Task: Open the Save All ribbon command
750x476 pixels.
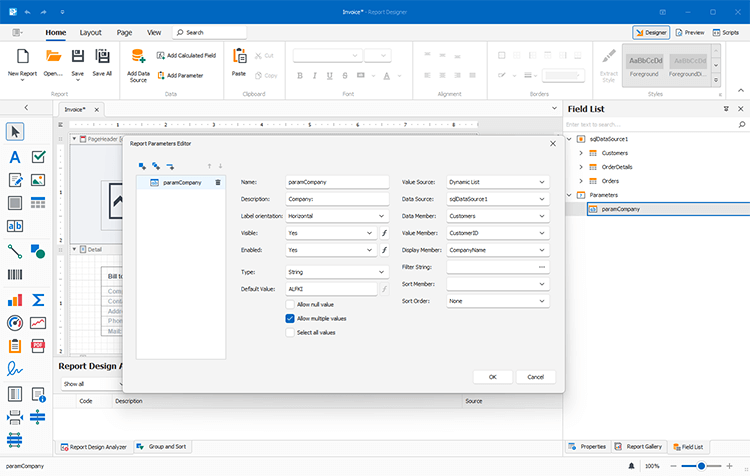Action: 102,57
